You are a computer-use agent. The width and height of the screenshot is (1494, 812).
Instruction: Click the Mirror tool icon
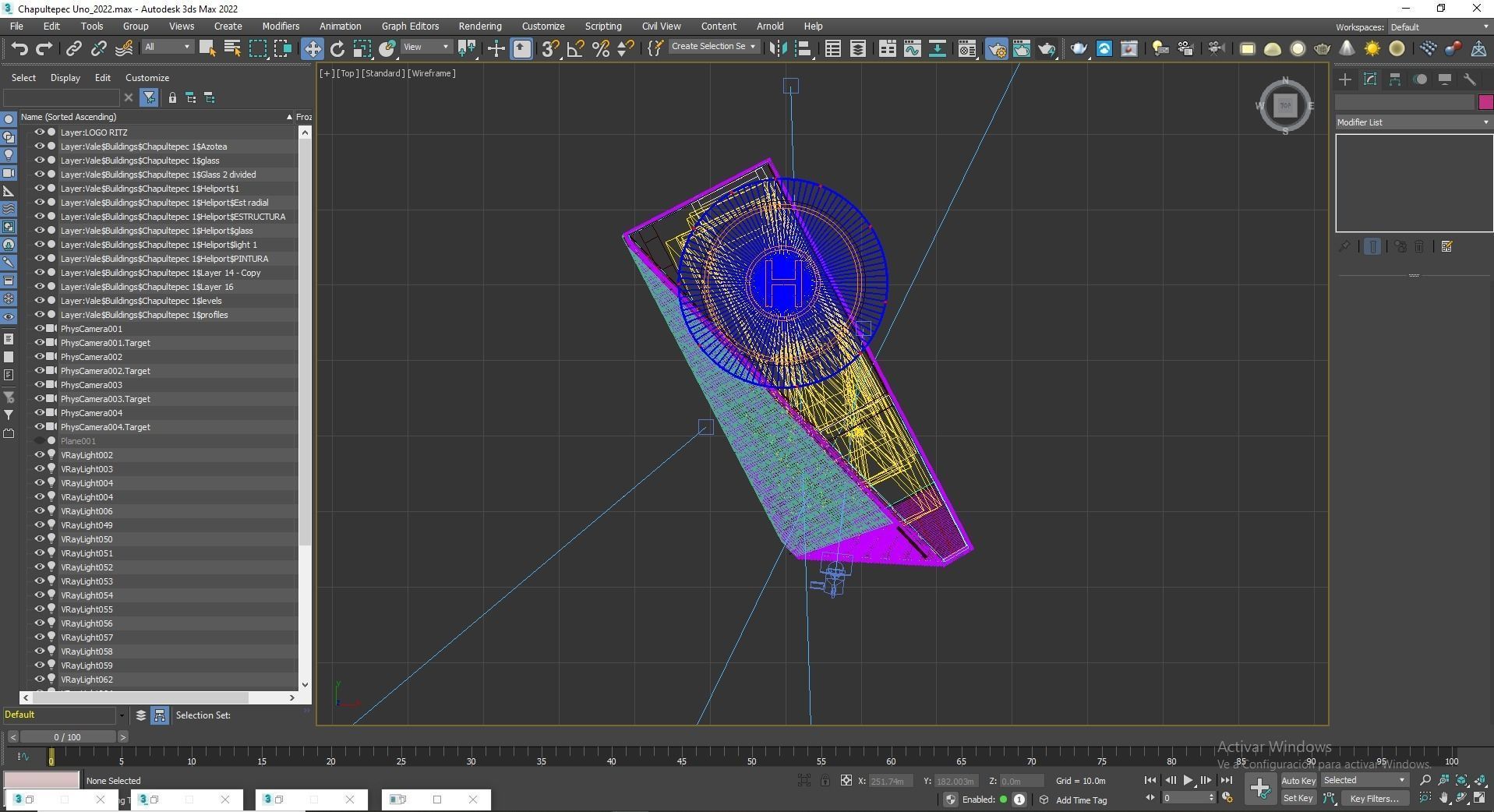click(x=777, y=48)
